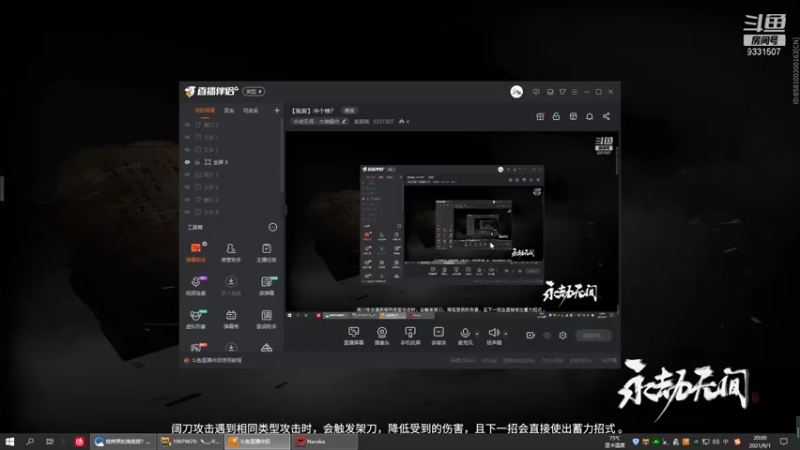Open the hamburger menu in the title bar

tap(574, 92)
